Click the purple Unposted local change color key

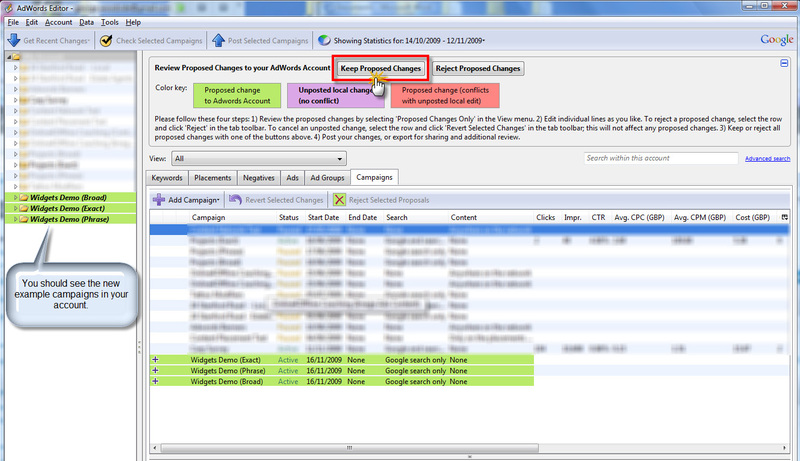coord(336,95)
